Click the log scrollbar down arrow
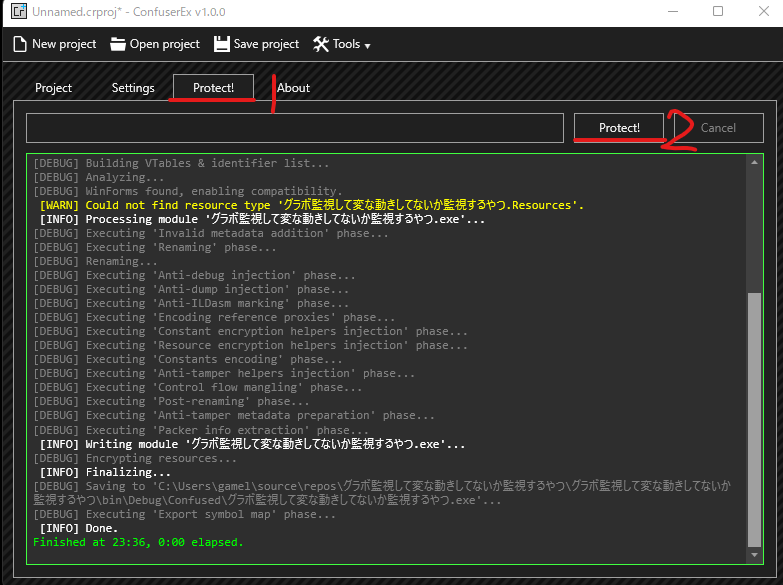The width and height of the screenshot is (783, 585). point(754,555)
